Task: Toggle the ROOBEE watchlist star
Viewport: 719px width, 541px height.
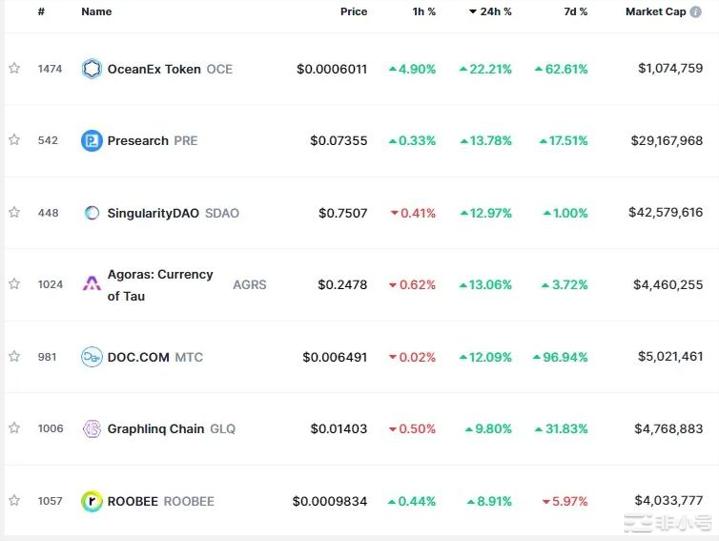Action: point(14,501)
